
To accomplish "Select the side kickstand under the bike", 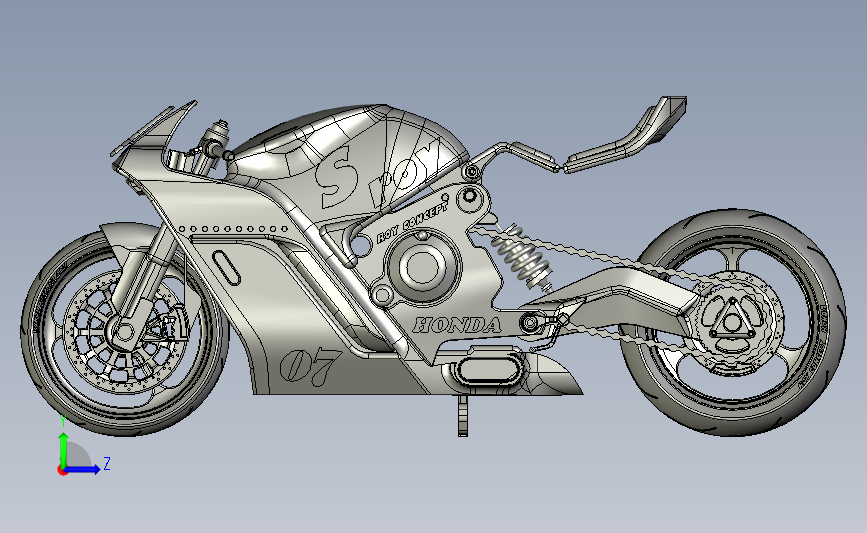I will point(462,415).
